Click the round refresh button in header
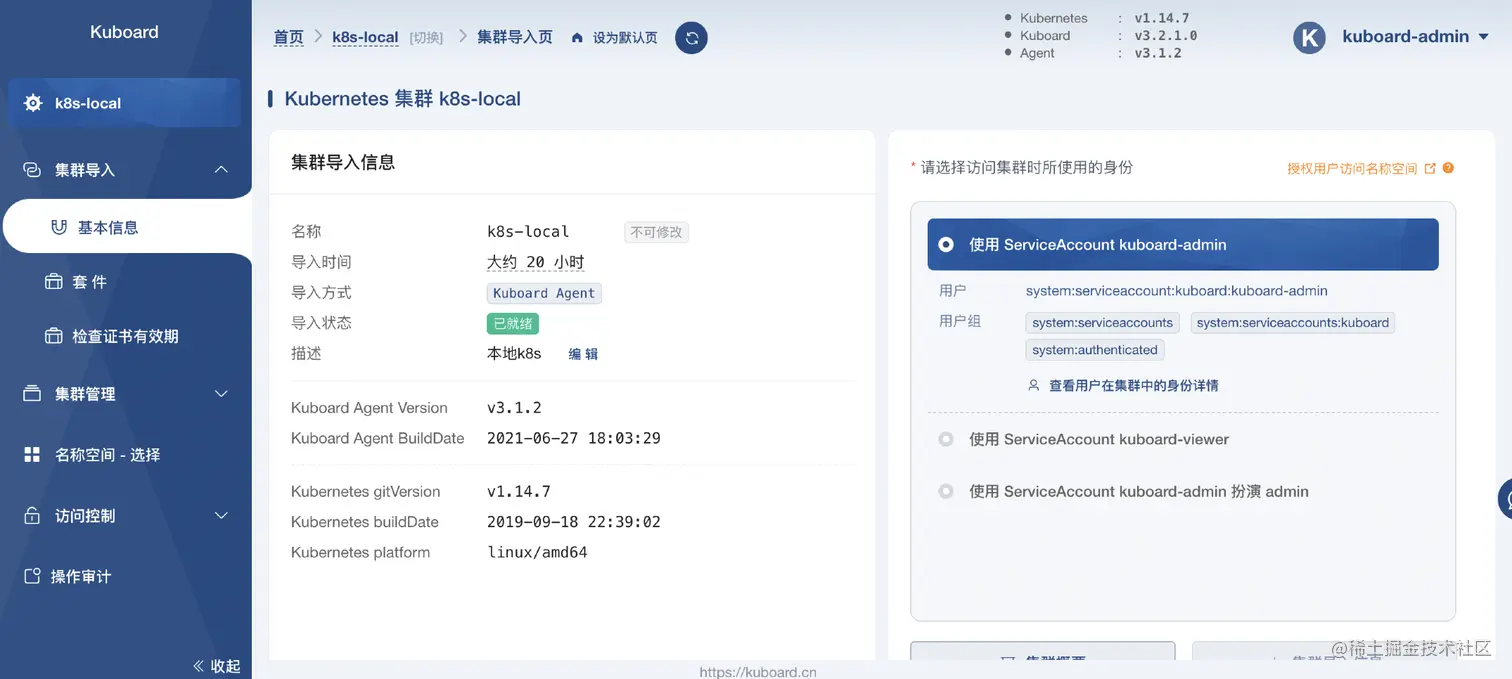The width and height of the screenshot is (1512, 679). coord(691,38)
